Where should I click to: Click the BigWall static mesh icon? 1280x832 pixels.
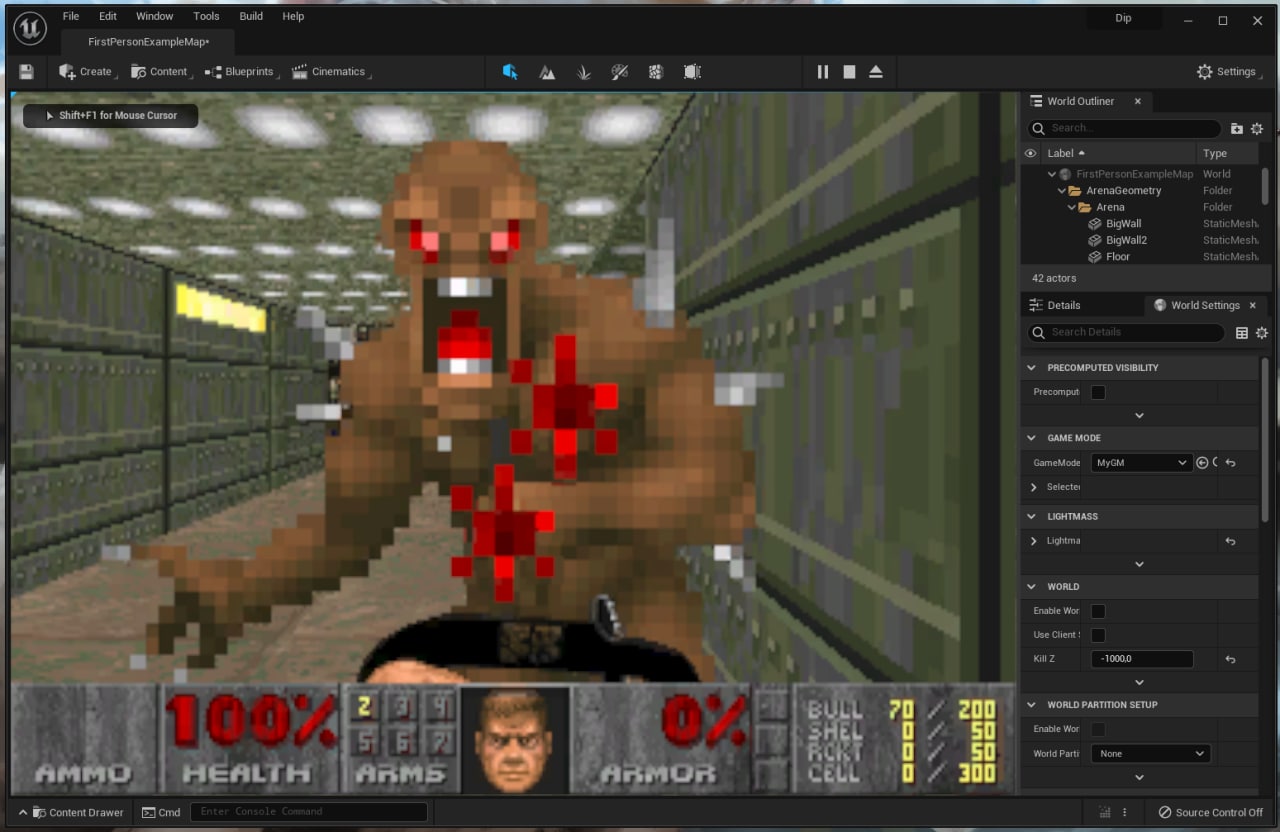(1095, 224)
